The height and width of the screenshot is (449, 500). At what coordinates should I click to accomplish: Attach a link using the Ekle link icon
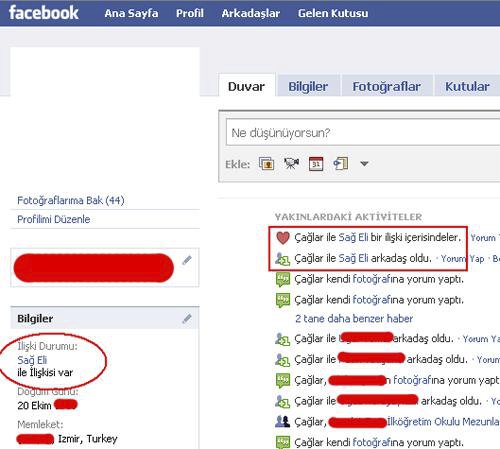point(341,164)
